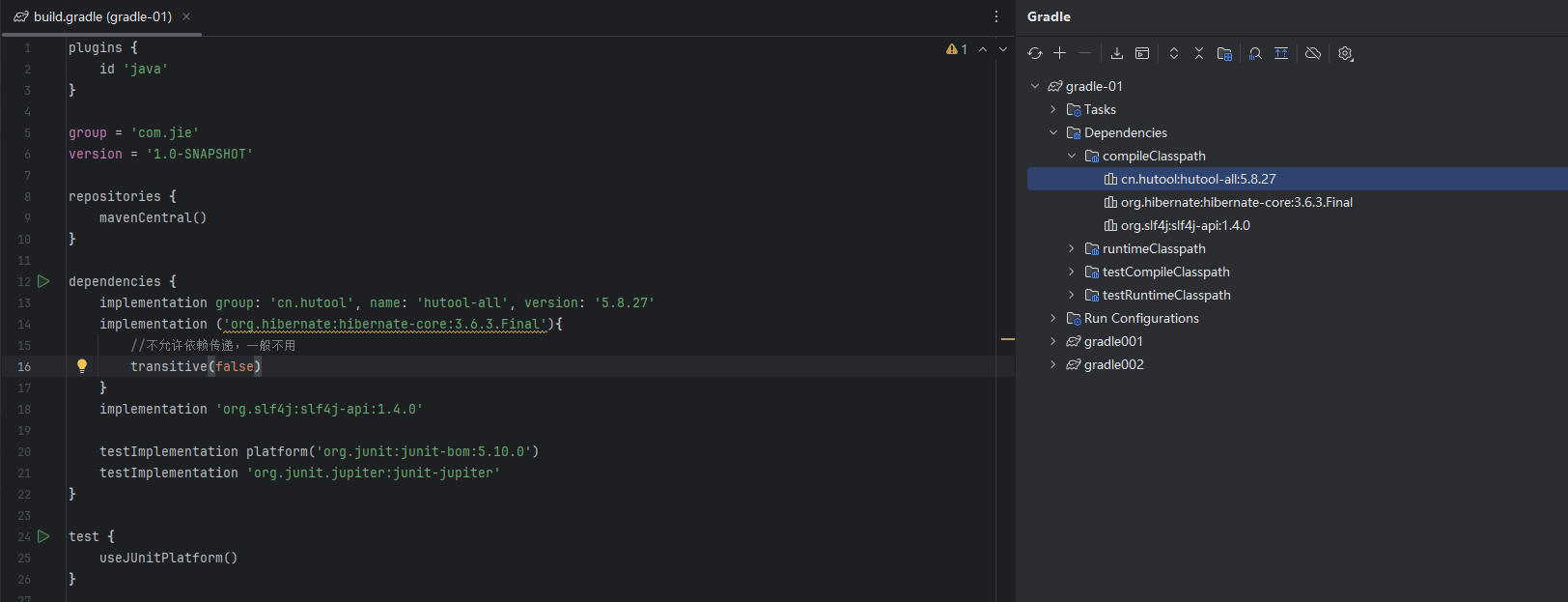Click the hutool-all implementation line
The height and width of the screenshot is (602, 1568).
pyautogui.click(x=378, y=302)
